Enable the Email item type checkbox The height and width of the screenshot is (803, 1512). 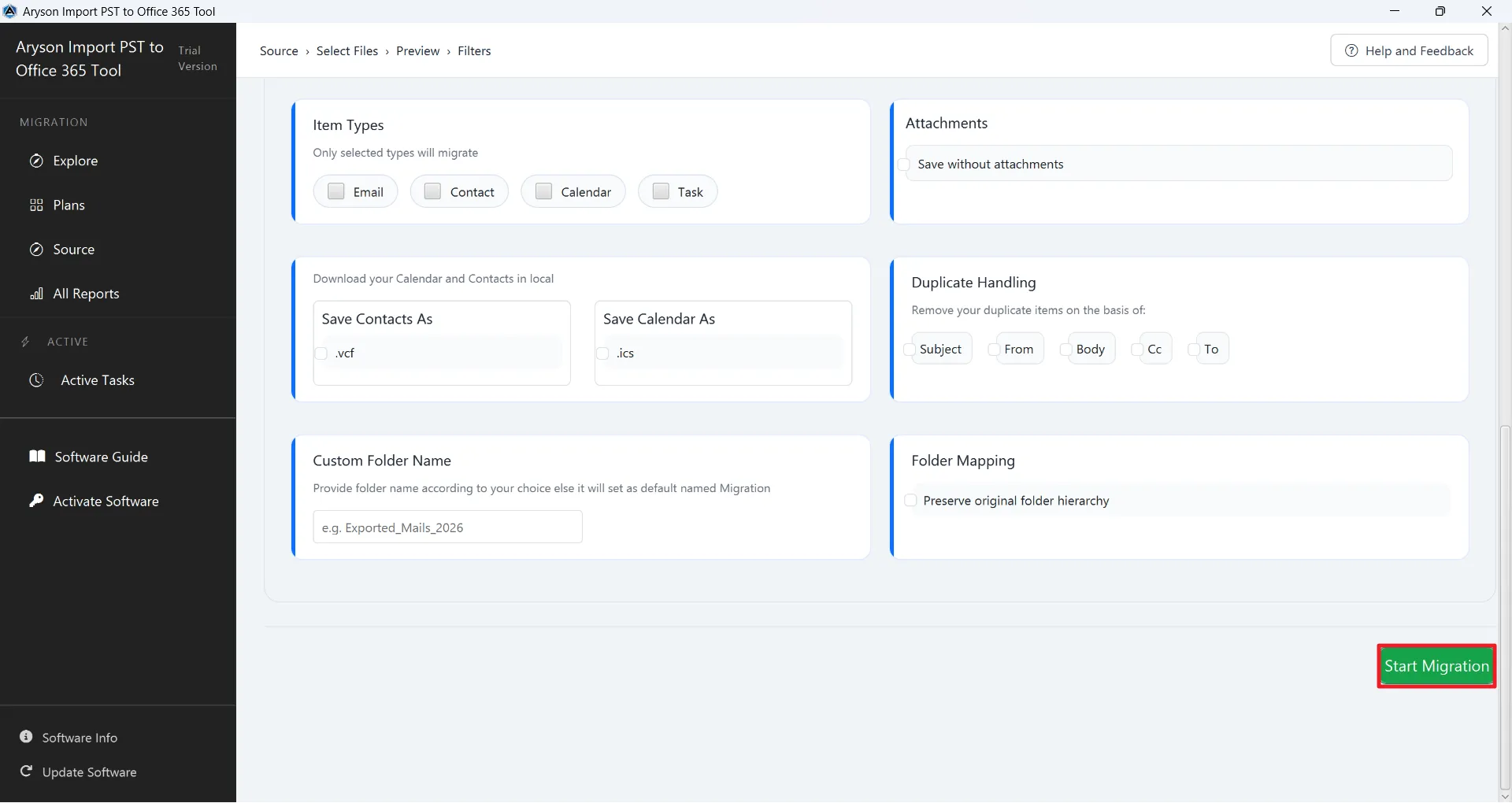pos(336,191)
